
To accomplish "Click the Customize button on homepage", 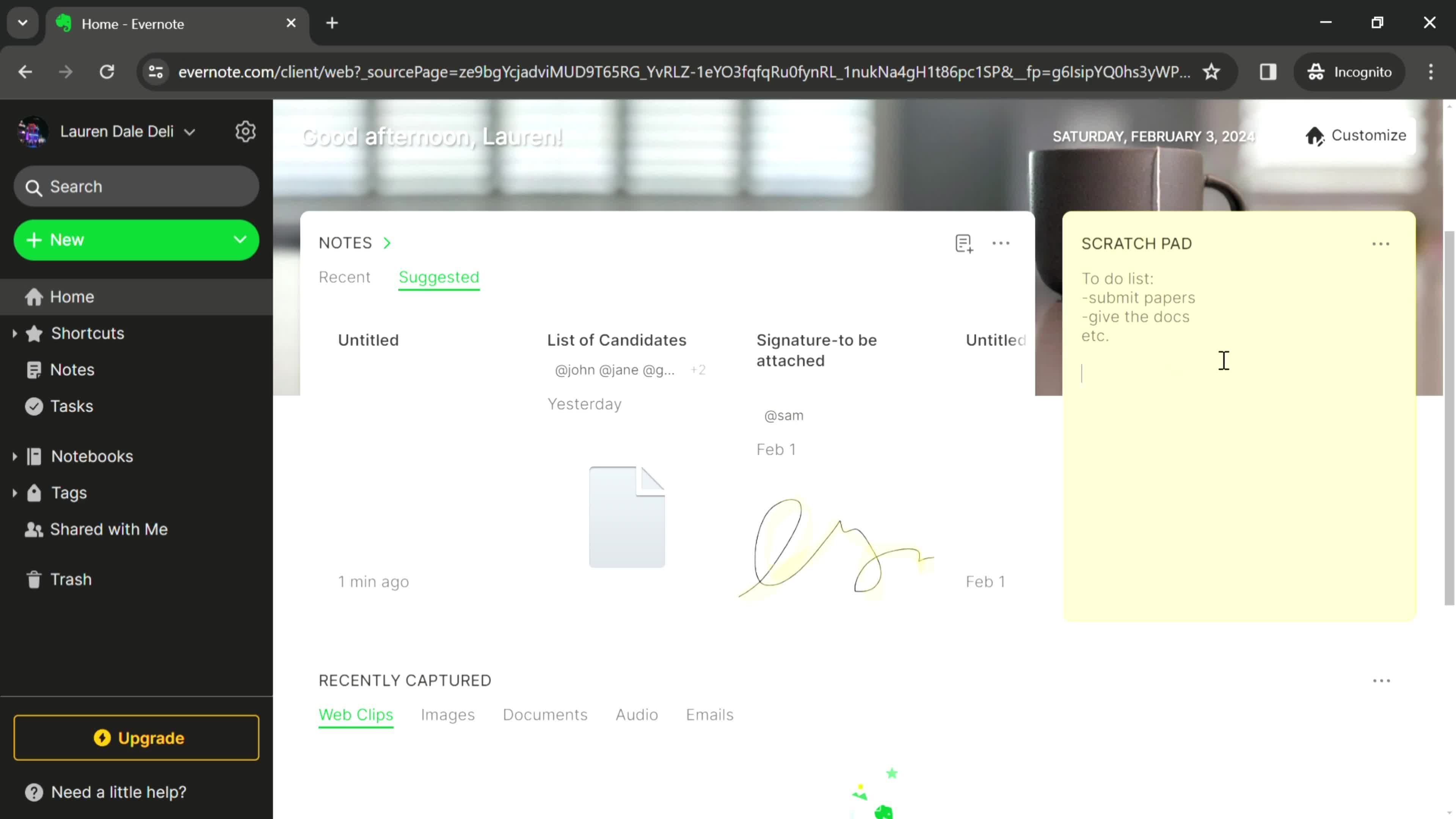I will point(1356,135).
